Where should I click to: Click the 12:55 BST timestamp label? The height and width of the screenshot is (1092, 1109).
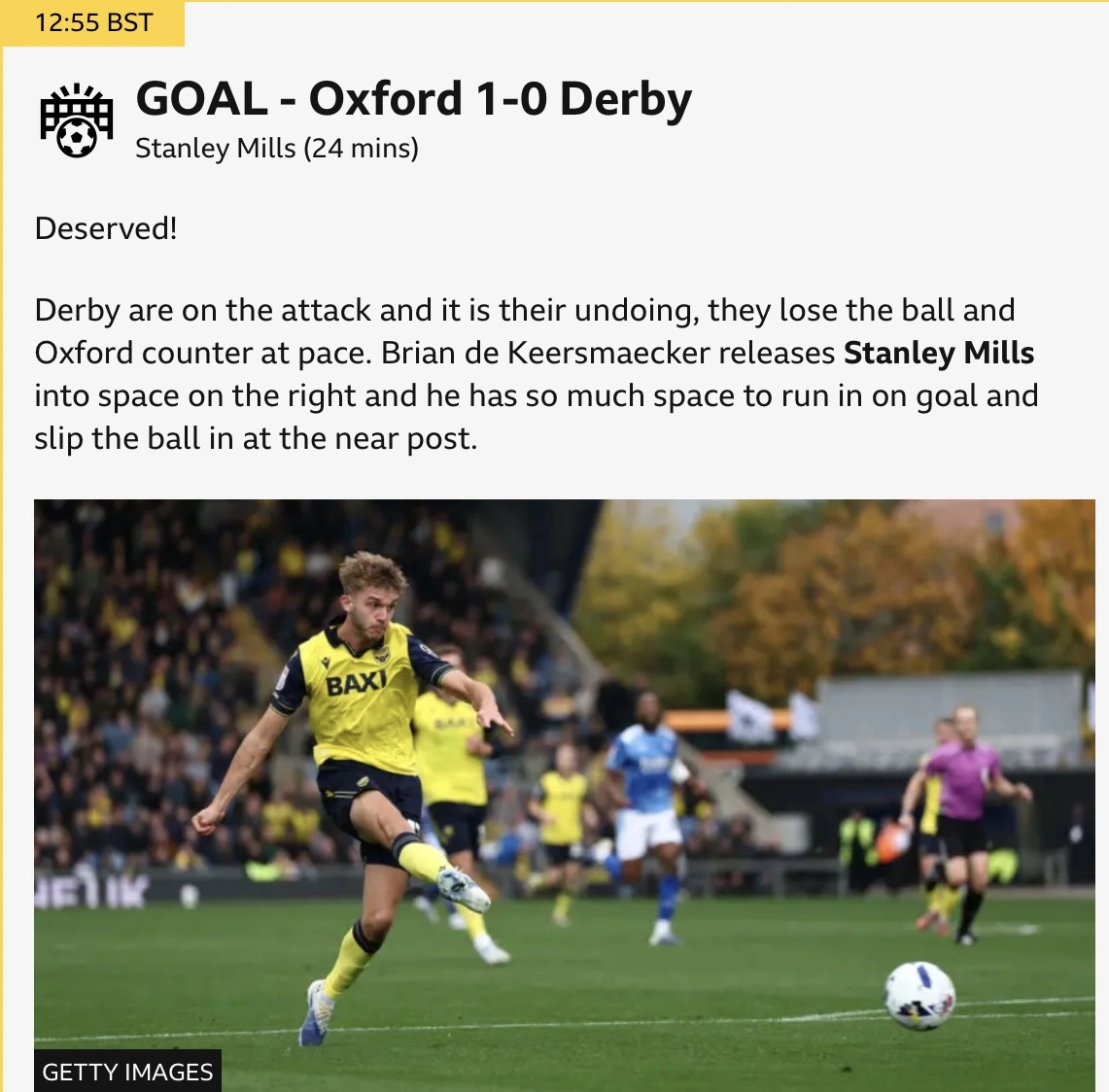pyautogui.click(x=93, y=22)
